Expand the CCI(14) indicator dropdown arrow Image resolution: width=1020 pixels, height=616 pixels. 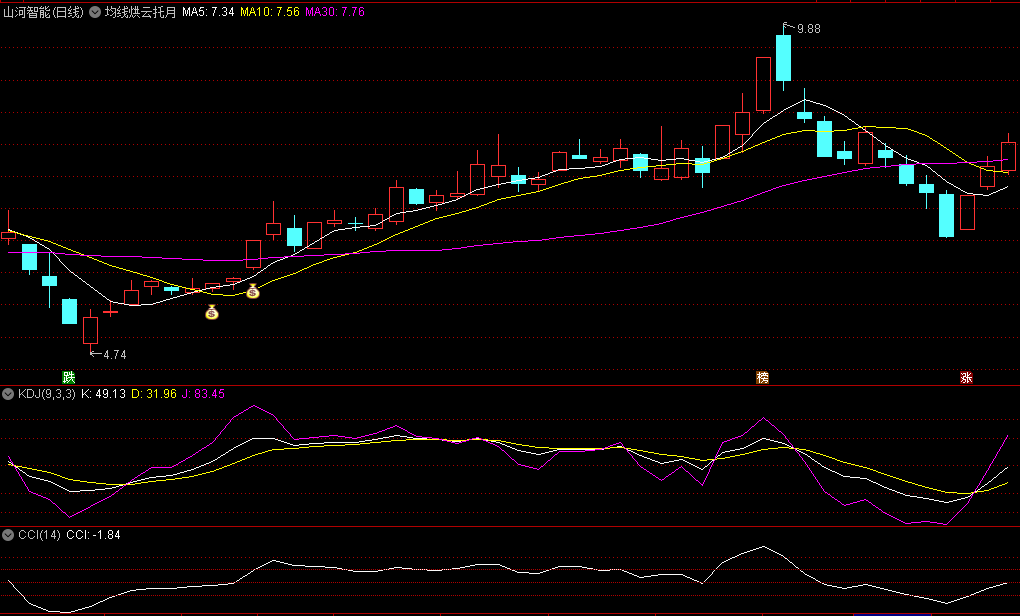point(9,535)
